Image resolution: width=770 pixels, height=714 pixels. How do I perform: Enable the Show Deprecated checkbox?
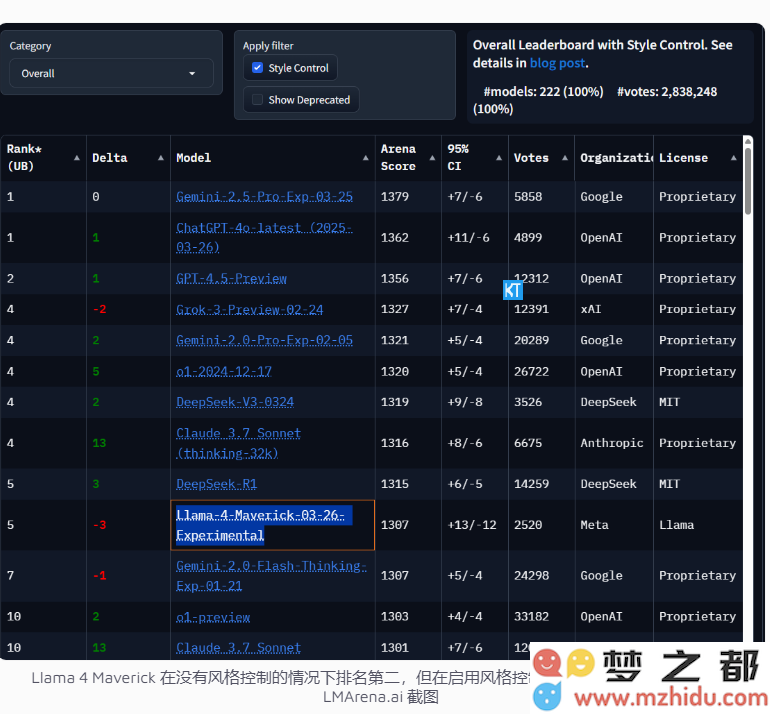click(x=257, y=100)
